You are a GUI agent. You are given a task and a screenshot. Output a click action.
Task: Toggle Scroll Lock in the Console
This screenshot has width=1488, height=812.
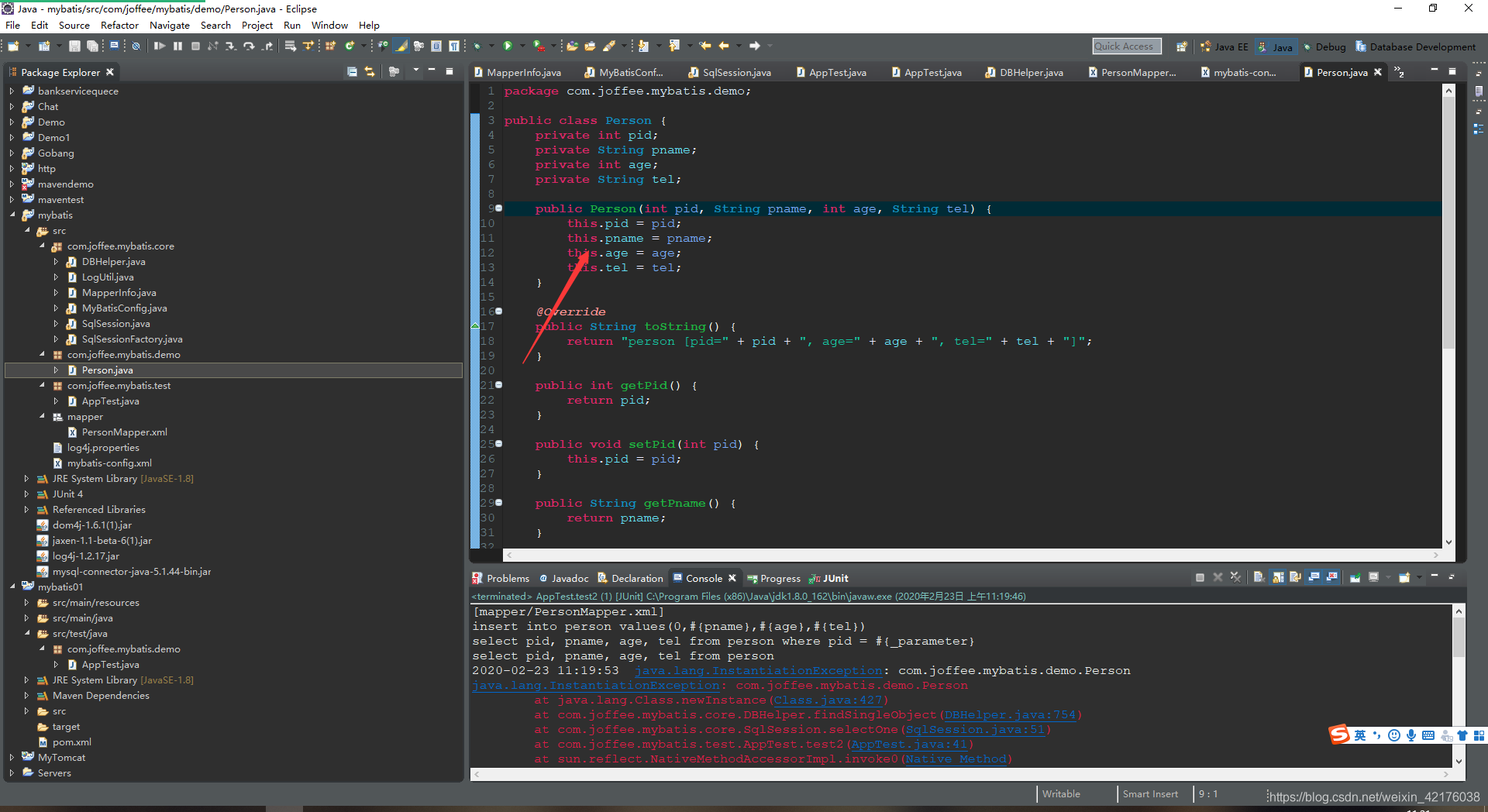pyautogui.click(x=1276, y=577)
